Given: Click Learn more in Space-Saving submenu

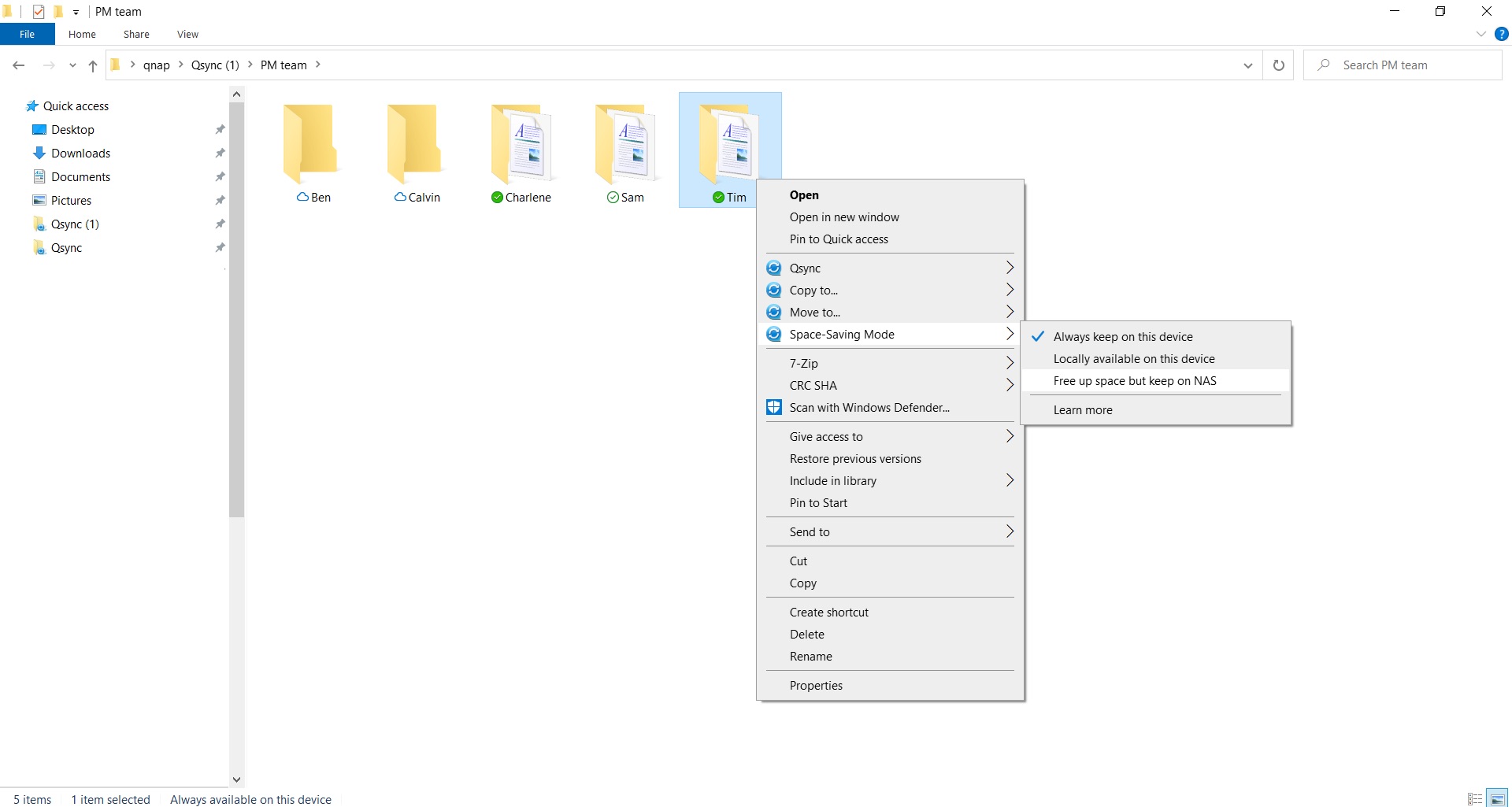Looking at the screenshot, I should [1082, 410].
